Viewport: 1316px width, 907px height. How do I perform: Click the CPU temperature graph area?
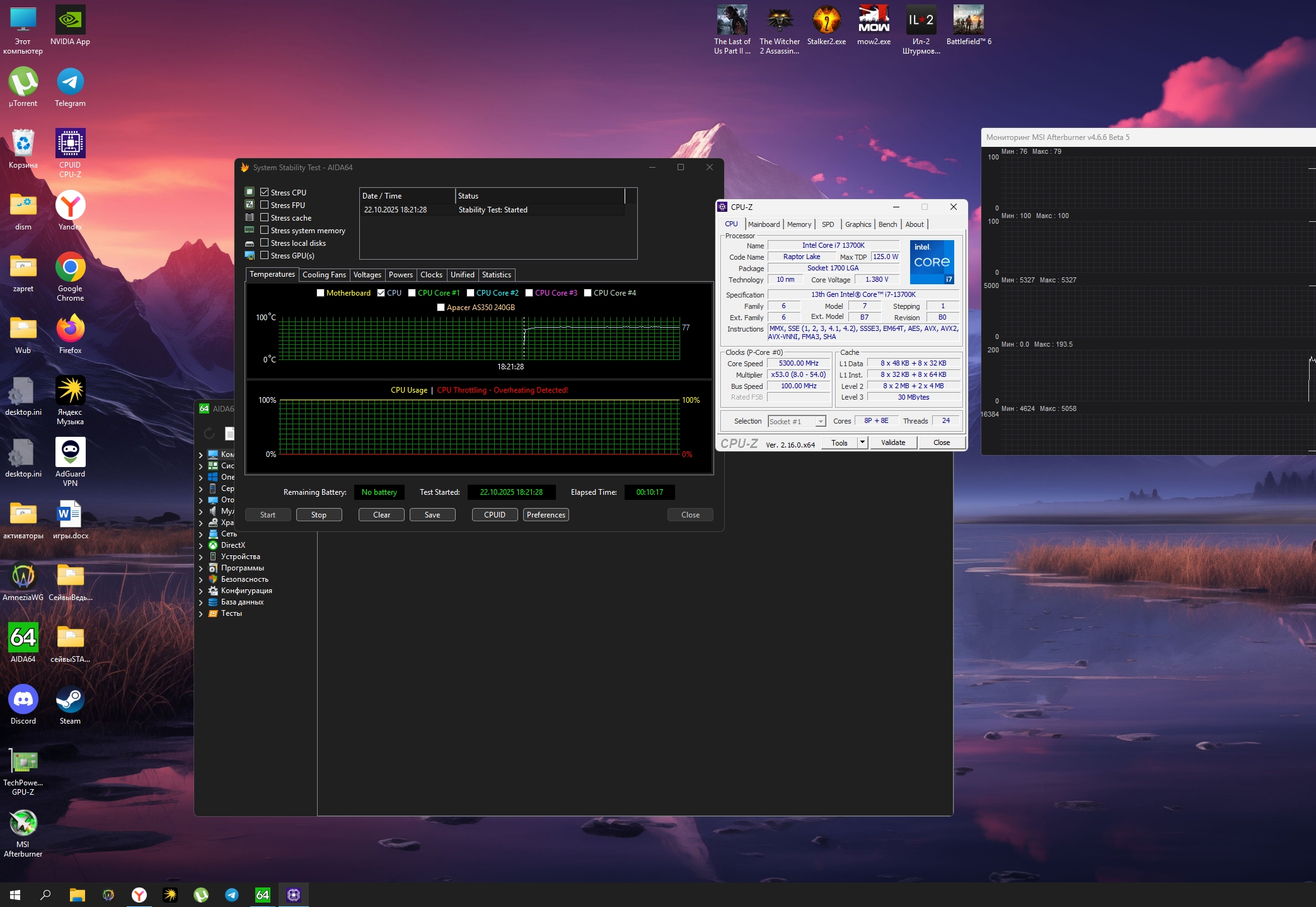479,338
